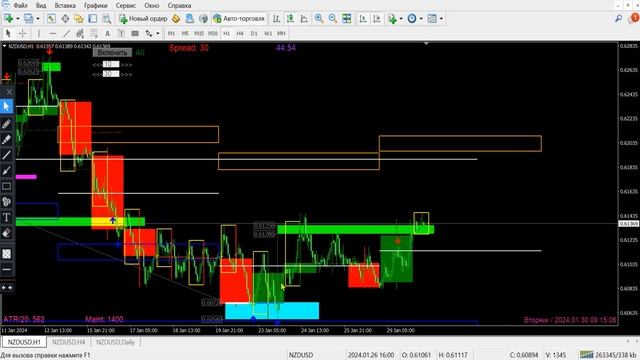Switch chart to bar chart type
Screen dimensions: 640x360
tap(276, 18)
